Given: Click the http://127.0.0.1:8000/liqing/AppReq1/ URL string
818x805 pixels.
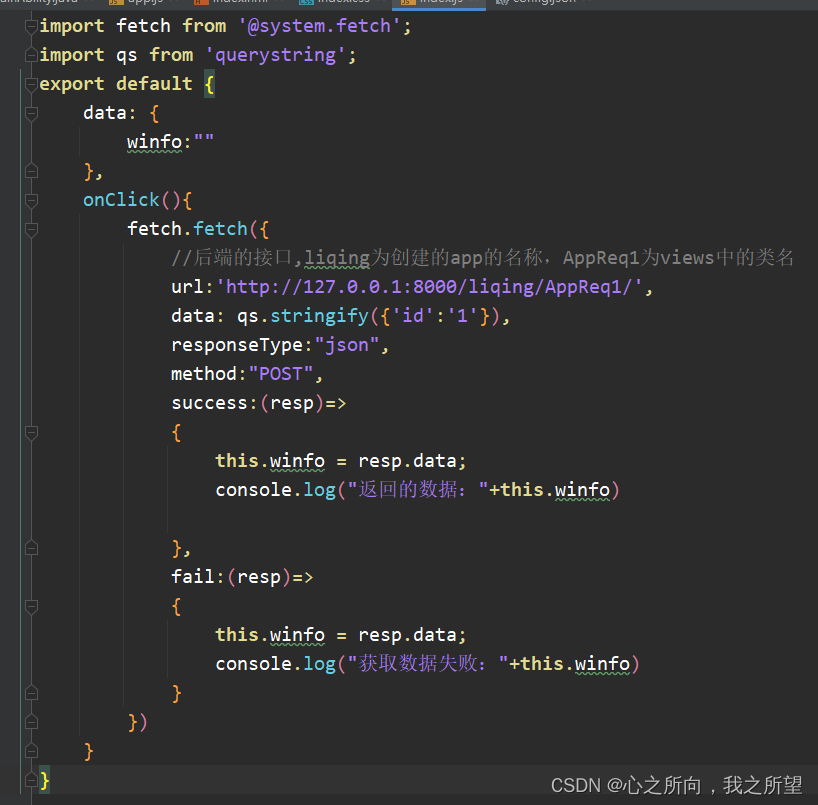Looking at the screenshot, I should pyautogui.click(x=430, y=287).
